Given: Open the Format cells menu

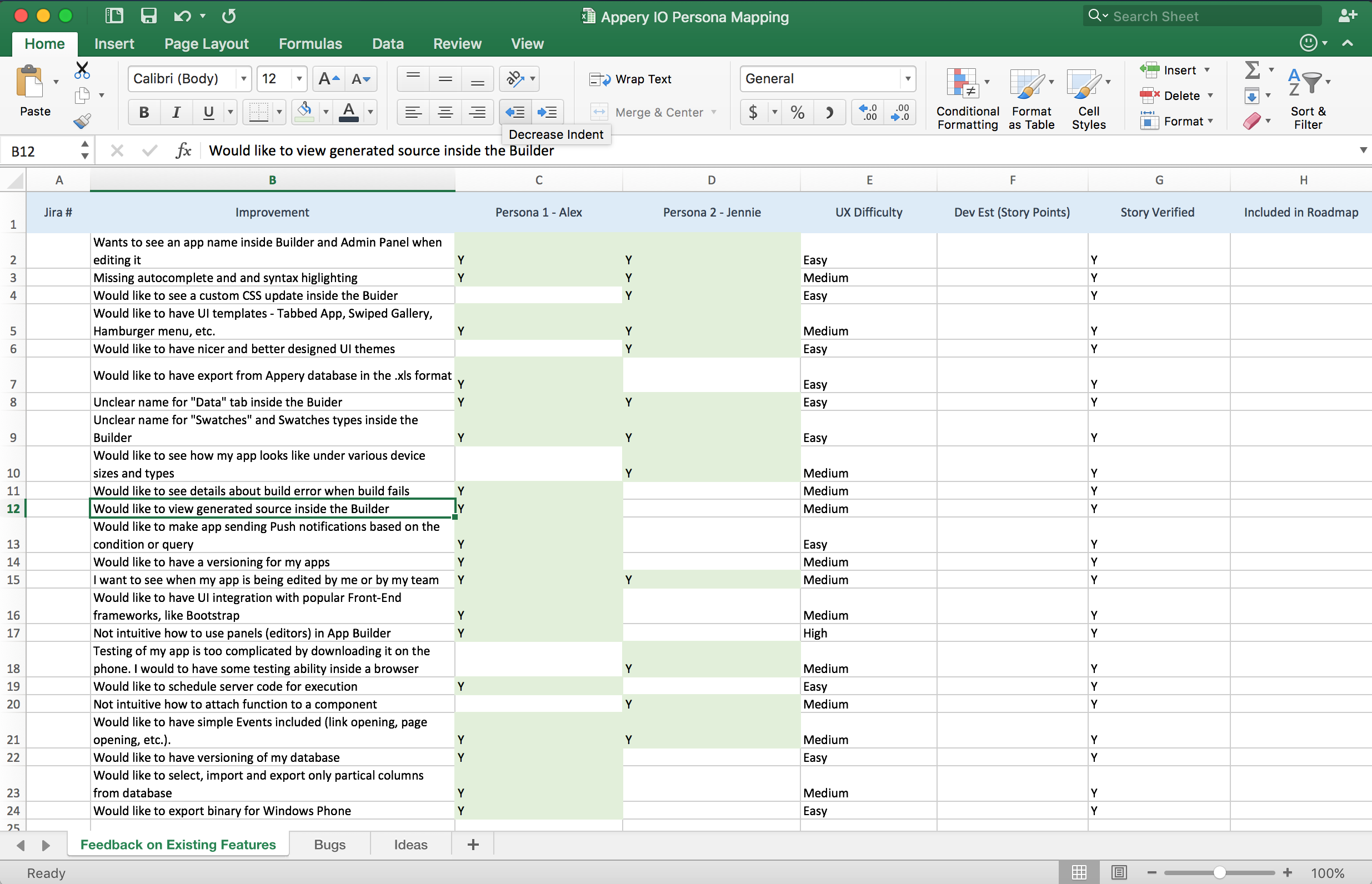Looking at the screenshot, I should (1177, 121).
